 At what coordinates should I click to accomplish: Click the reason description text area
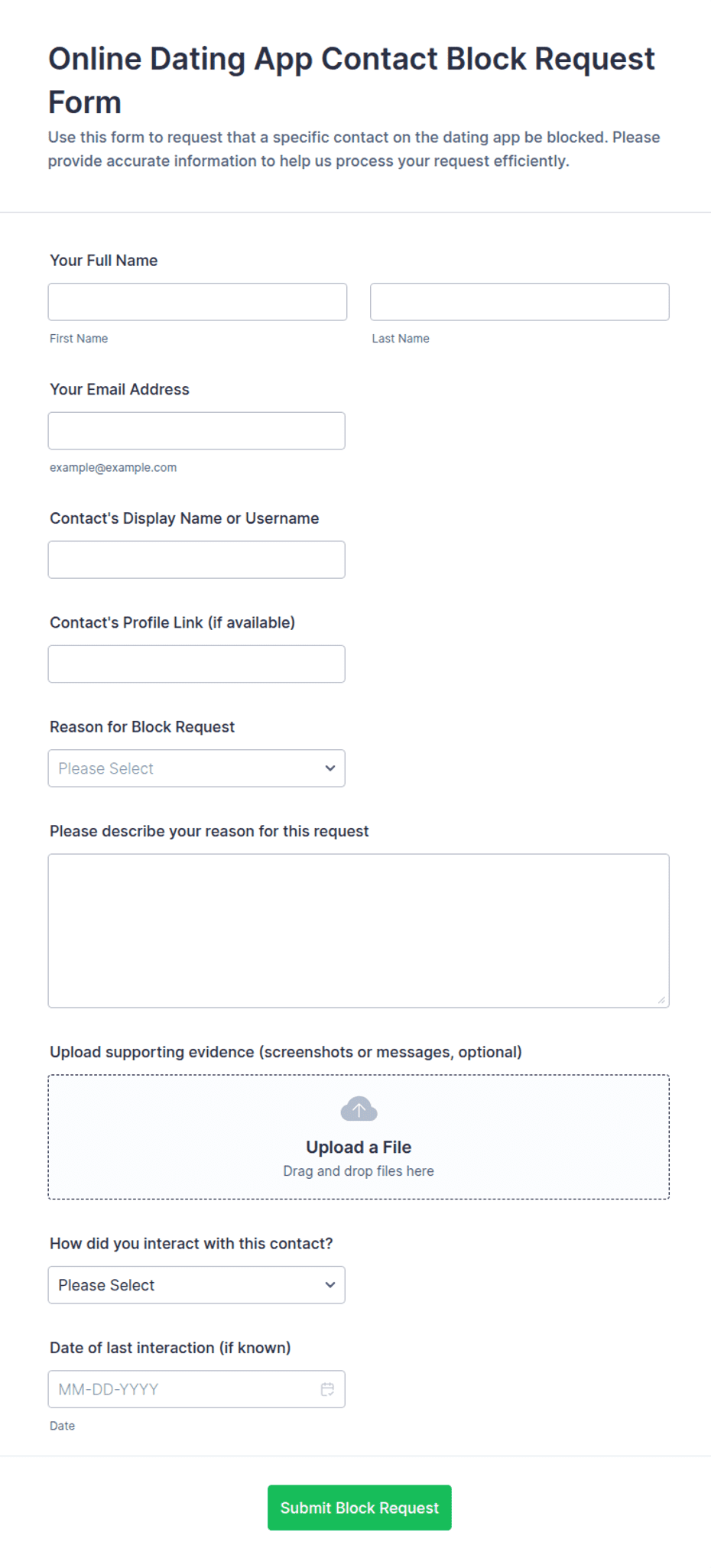[x=359, y=931]
